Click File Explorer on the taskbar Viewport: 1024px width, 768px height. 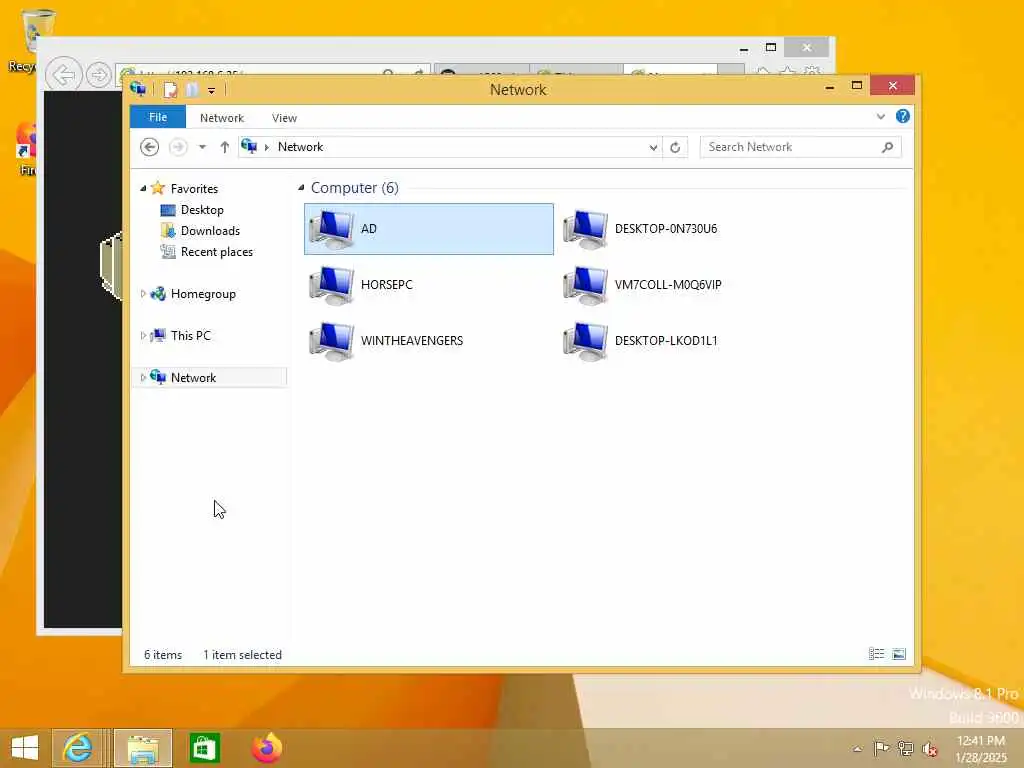click(x=143, y=748)
